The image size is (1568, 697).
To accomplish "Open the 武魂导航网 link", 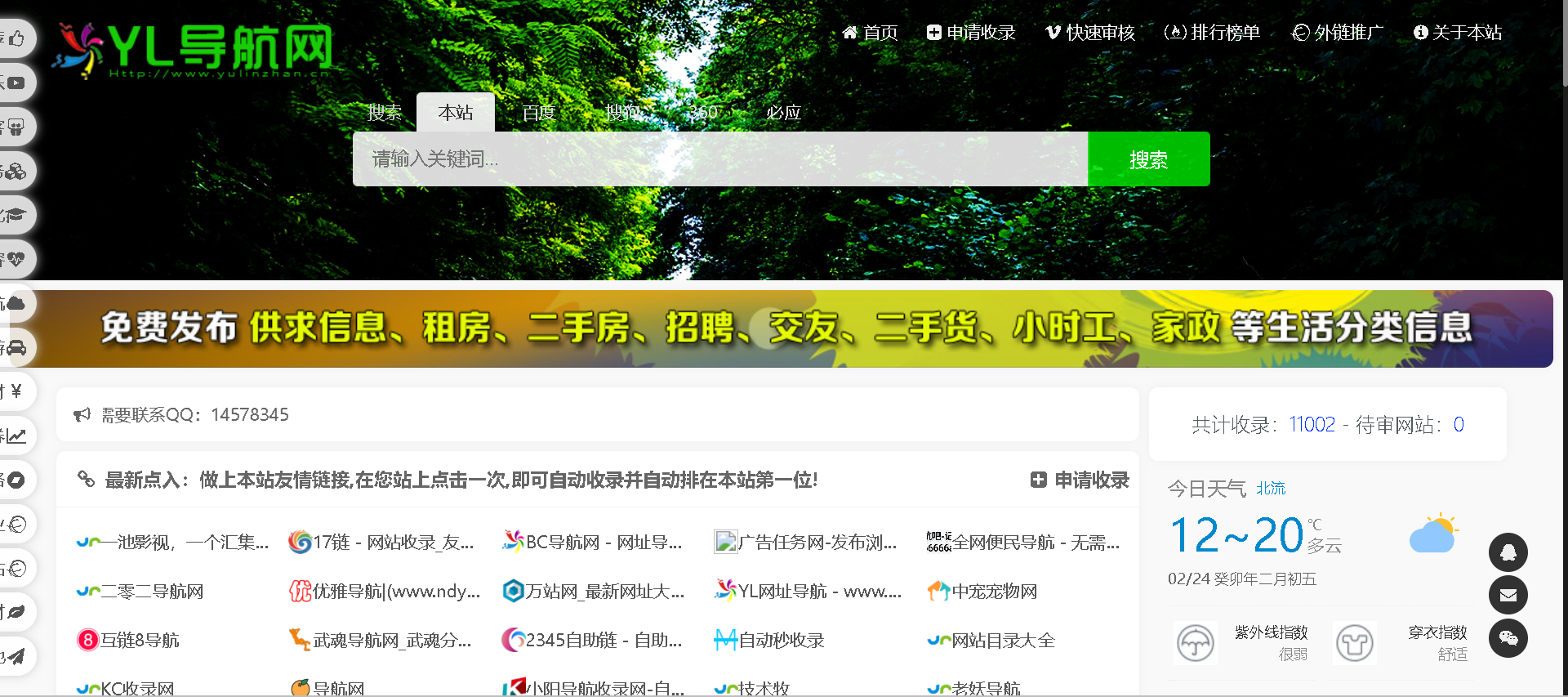I will 380,640.
